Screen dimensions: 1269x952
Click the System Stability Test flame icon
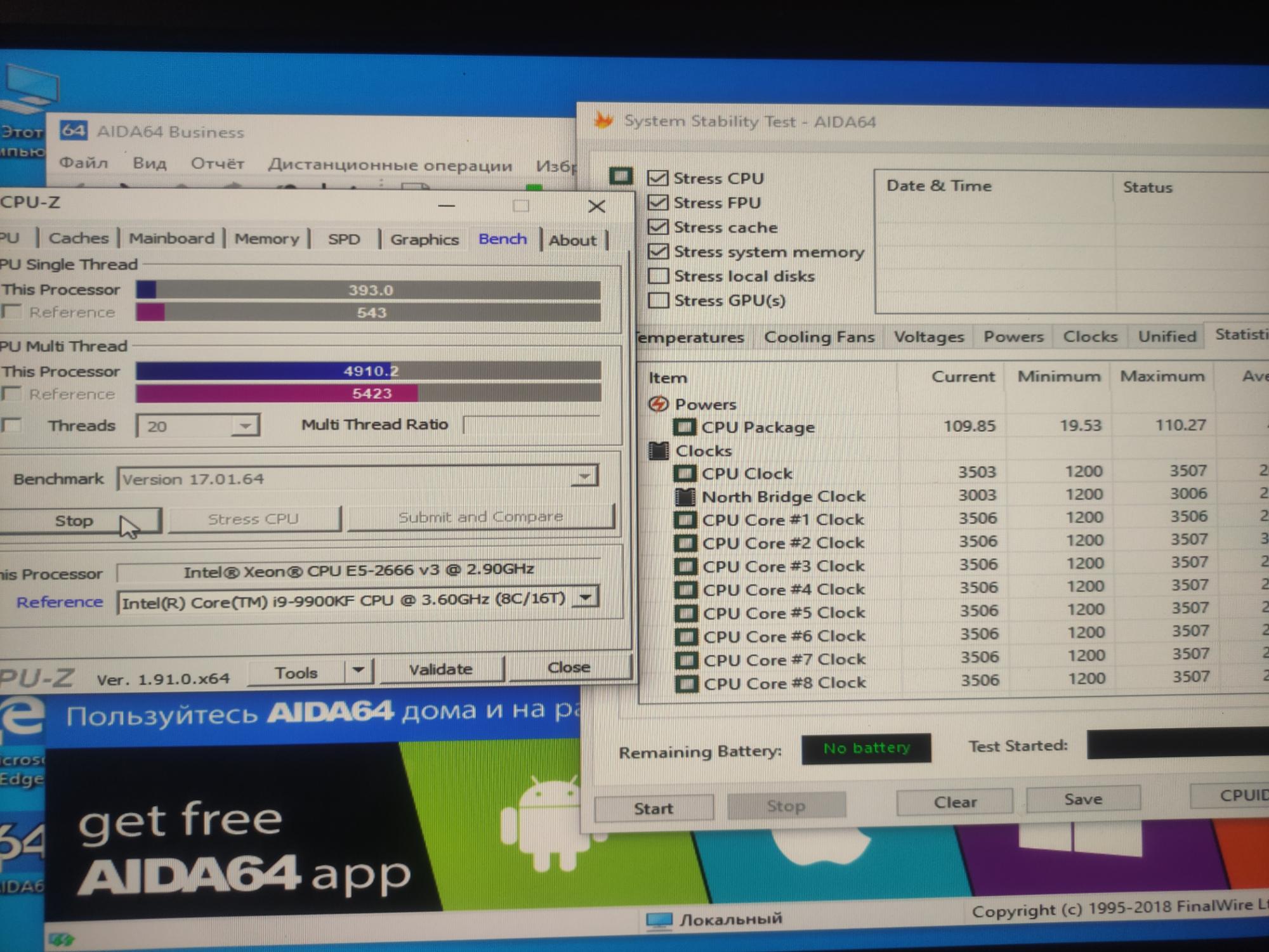[603, 120]
